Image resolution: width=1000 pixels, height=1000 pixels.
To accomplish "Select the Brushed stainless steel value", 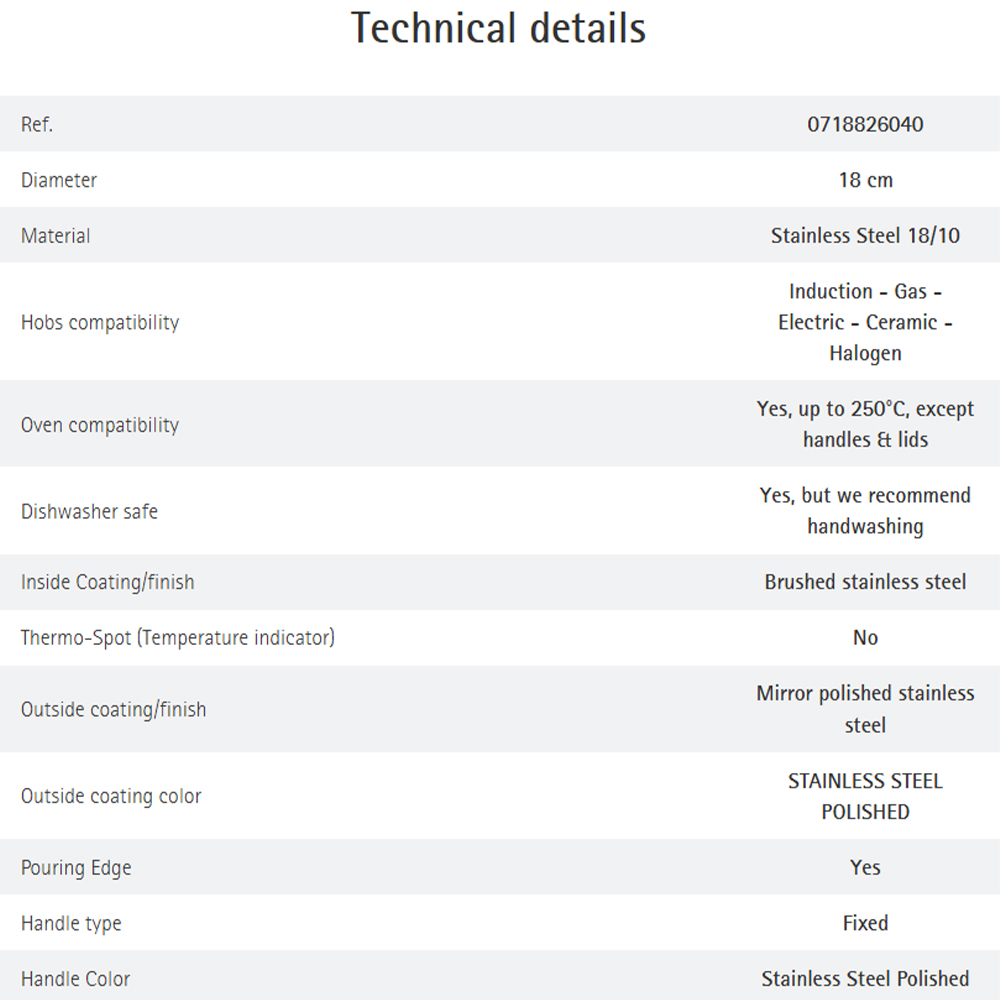I will tap(865, 582).
